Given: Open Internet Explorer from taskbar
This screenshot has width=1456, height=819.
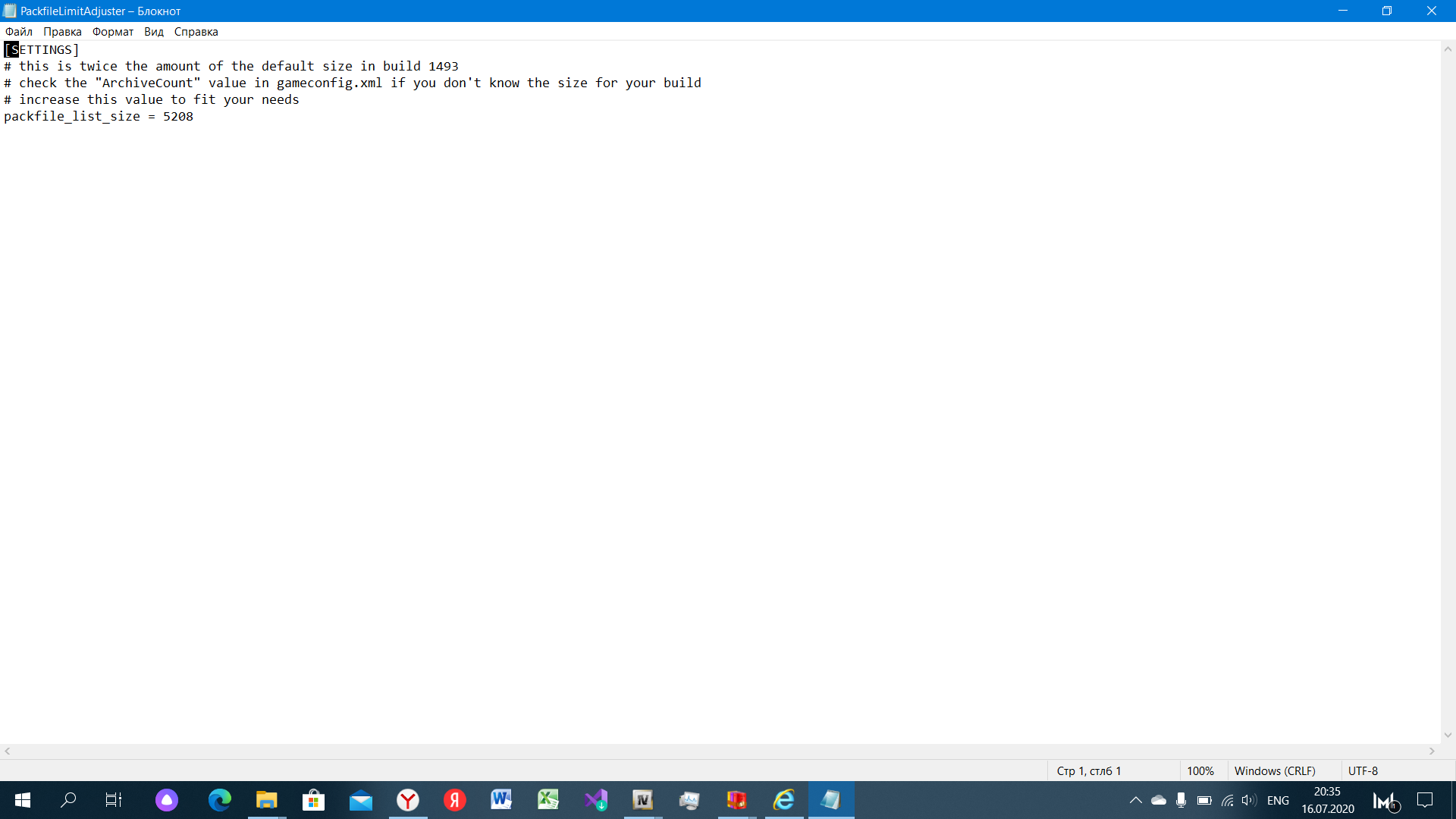Looking at the screenshot, I should pos(783,800).
